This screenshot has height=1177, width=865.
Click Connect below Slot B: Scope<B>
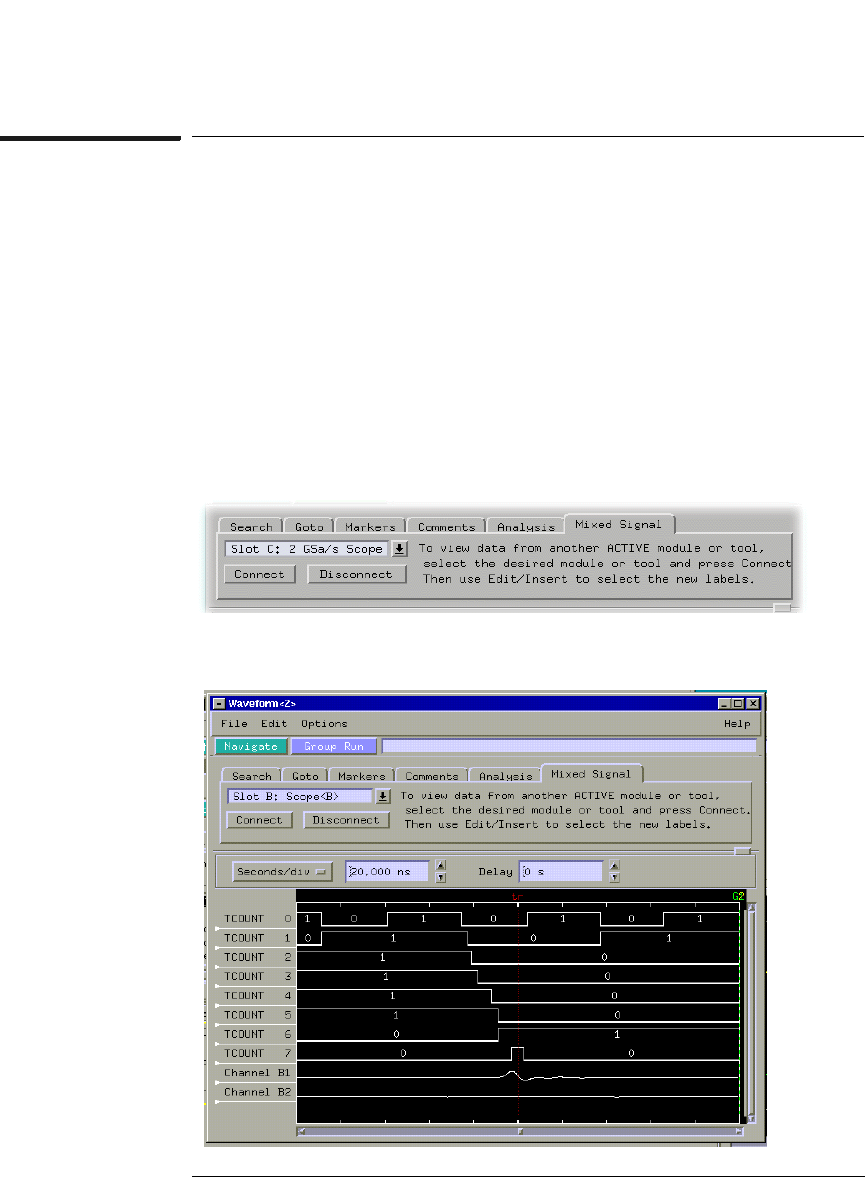(x=259, y=820)
